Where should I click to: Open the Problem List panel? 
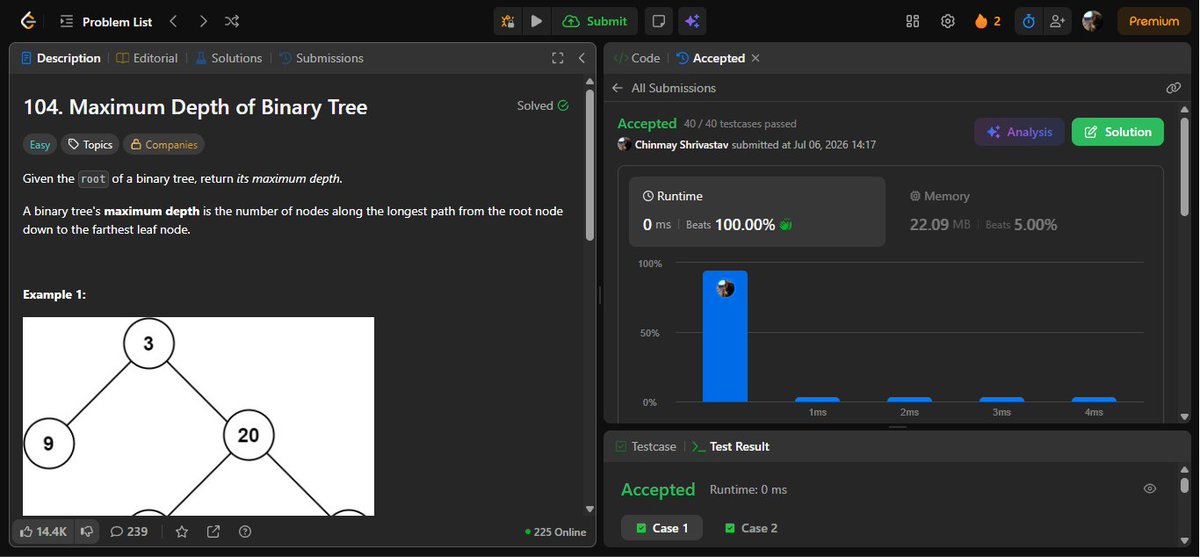pyautogui.click(x=105, y=21)
